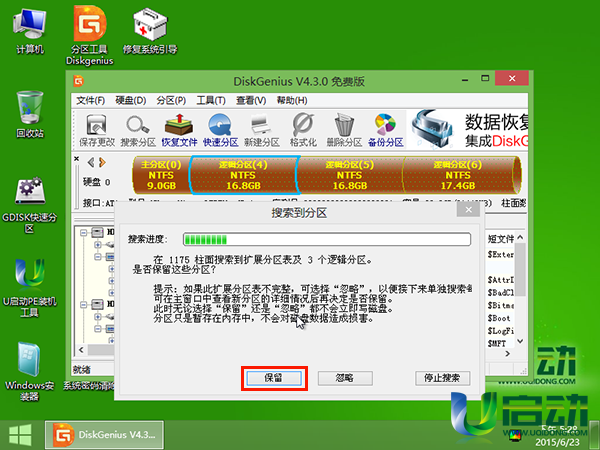Click the DiskGenius title bar app icon

[78, 81]
